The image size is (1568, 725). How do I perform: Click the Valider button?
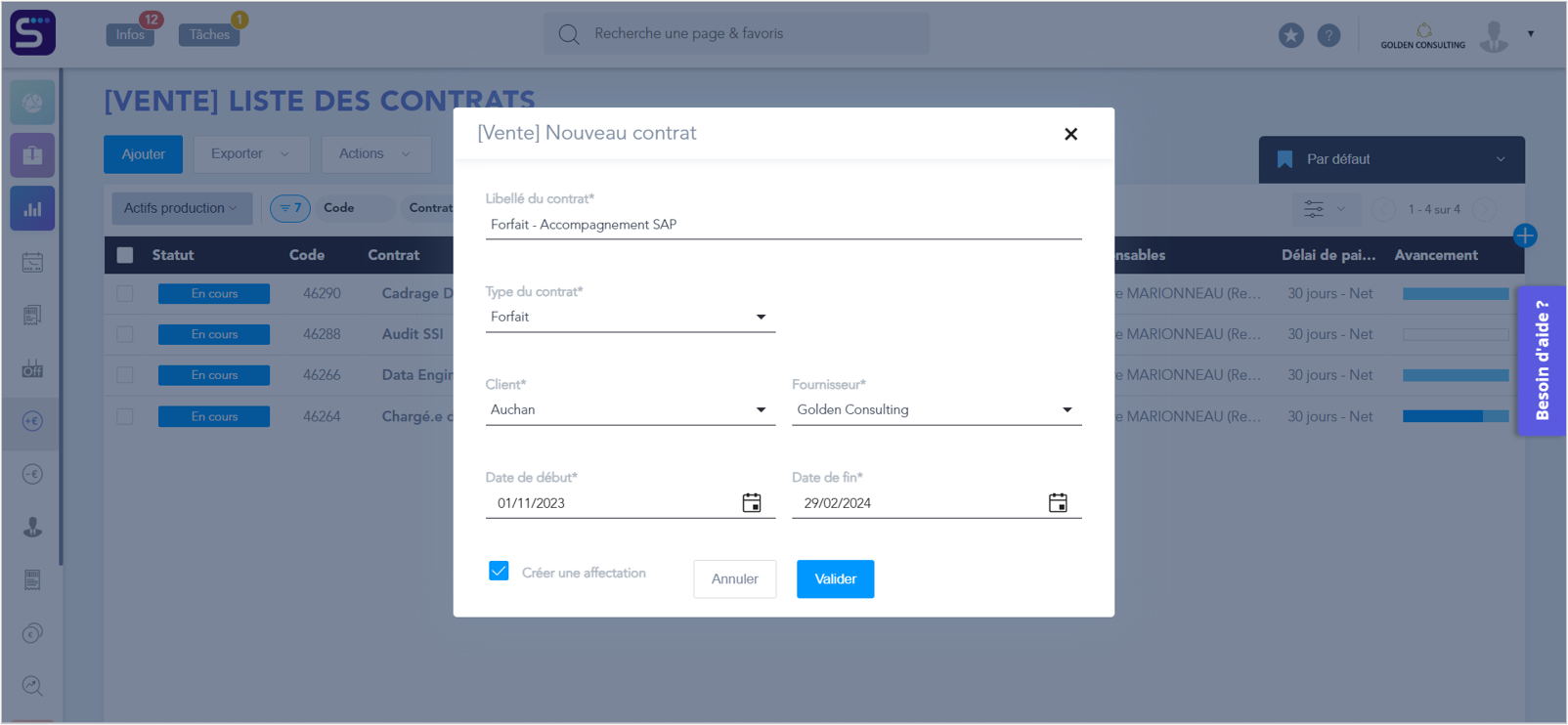(x=835, y=578)
